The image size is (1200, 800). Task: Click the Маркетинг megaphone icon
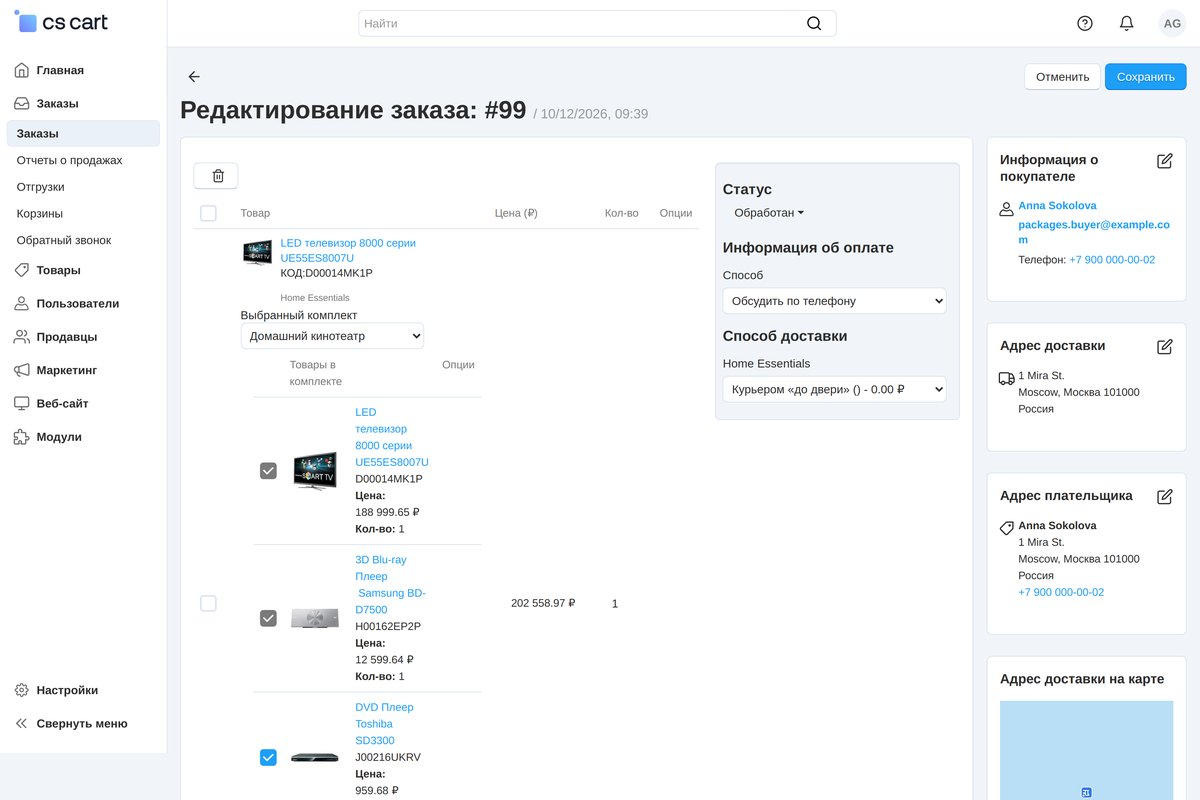tap(22, 370)
